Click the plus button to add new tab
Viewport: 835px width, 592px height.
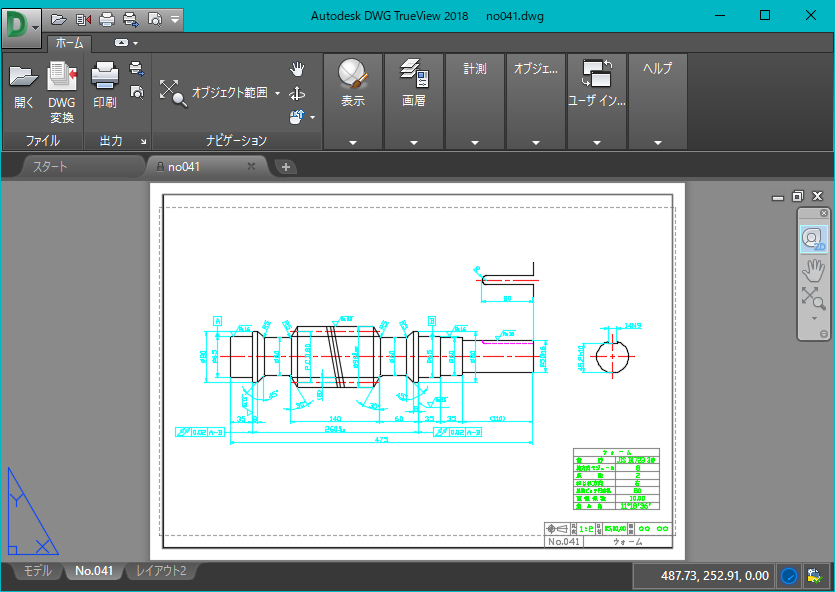[x=286, y=166]
